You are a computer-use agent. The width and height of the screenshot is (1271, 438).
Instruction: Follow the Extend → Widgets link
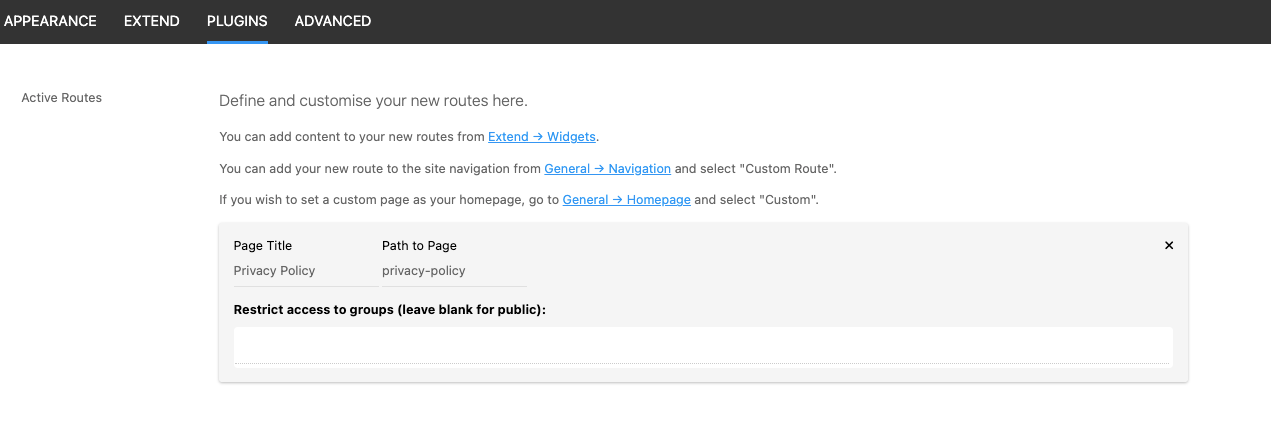point(542,136)
